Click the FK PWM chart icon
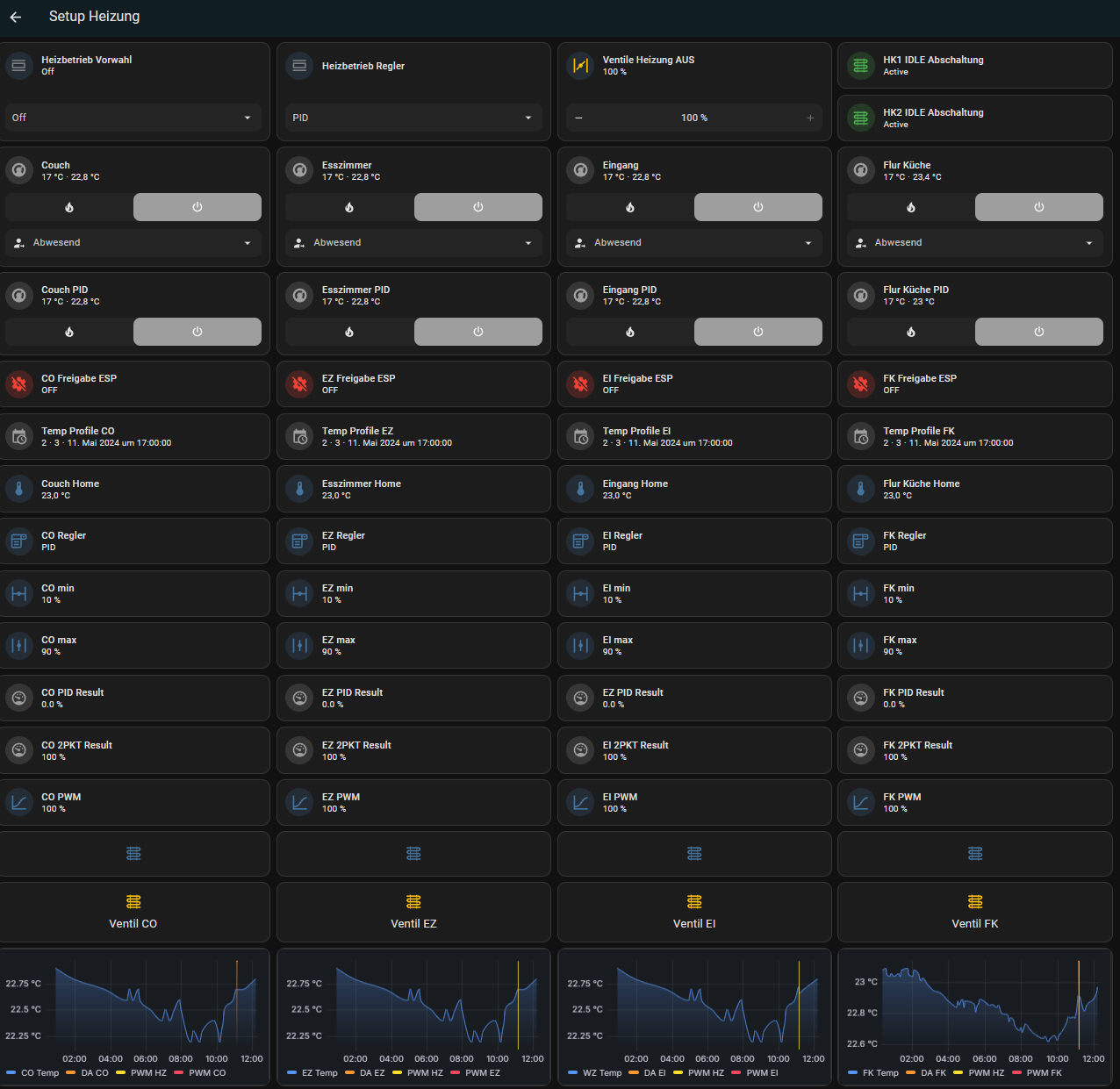This screenshot has height=1089, width=1120. pos(861,802)
